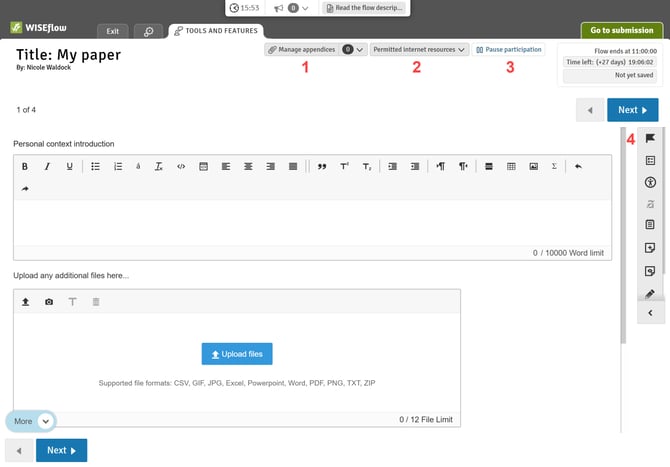Image resolution: width=670 pixels, height=467 pixels.
Task: Open the search/magnifier tab
Action: [149, 31]
